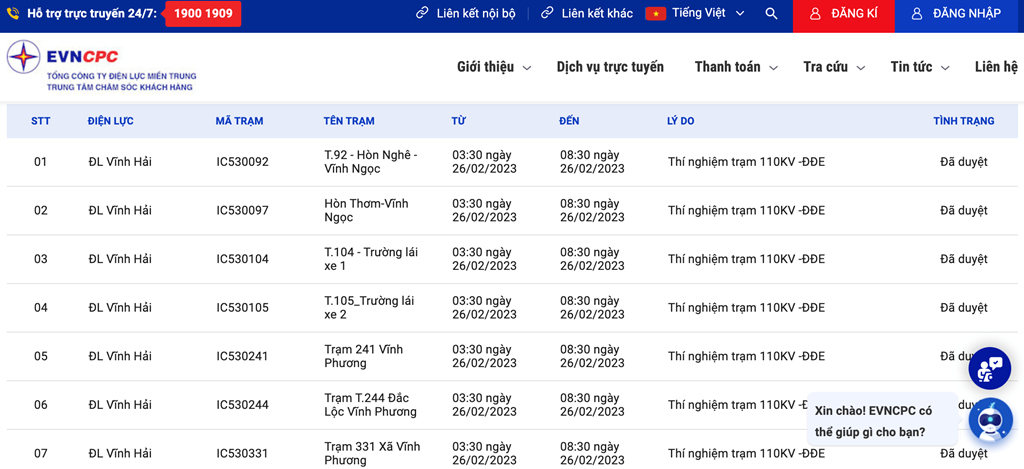Click the ĐĂNG KÍ register button
Viewport: 1024px width, 469px height.
pyautogui.click(x=843, y=14)
